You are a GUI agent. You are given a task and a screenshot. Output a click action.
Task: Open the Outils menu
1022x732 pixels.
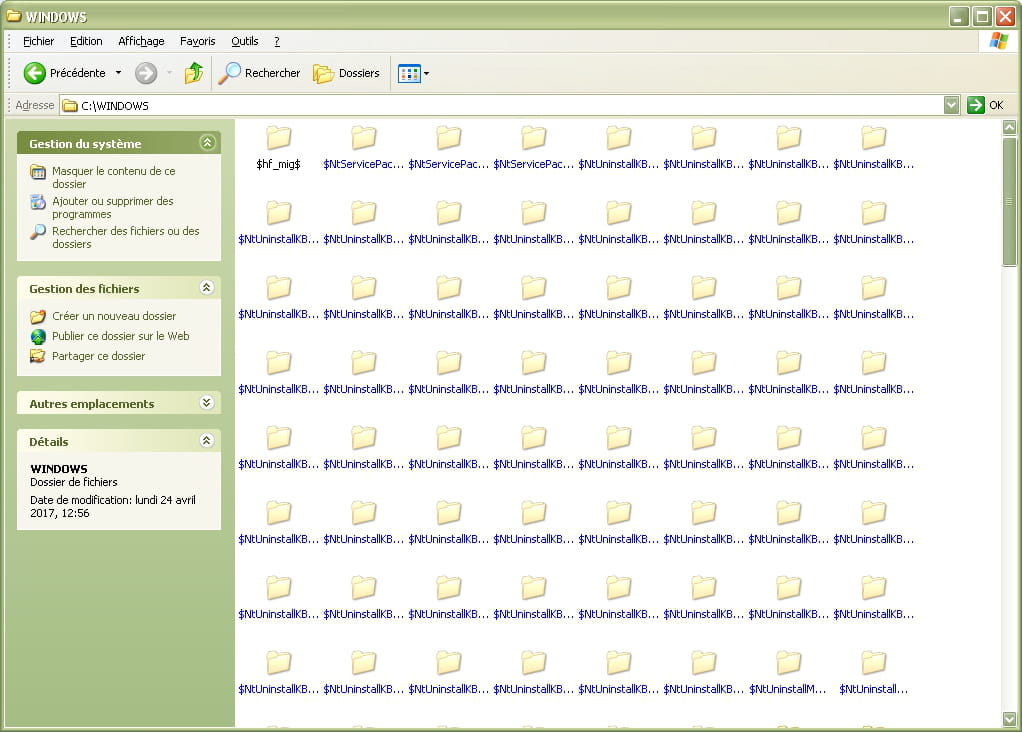pyautogui.click(x=244, y=41)
